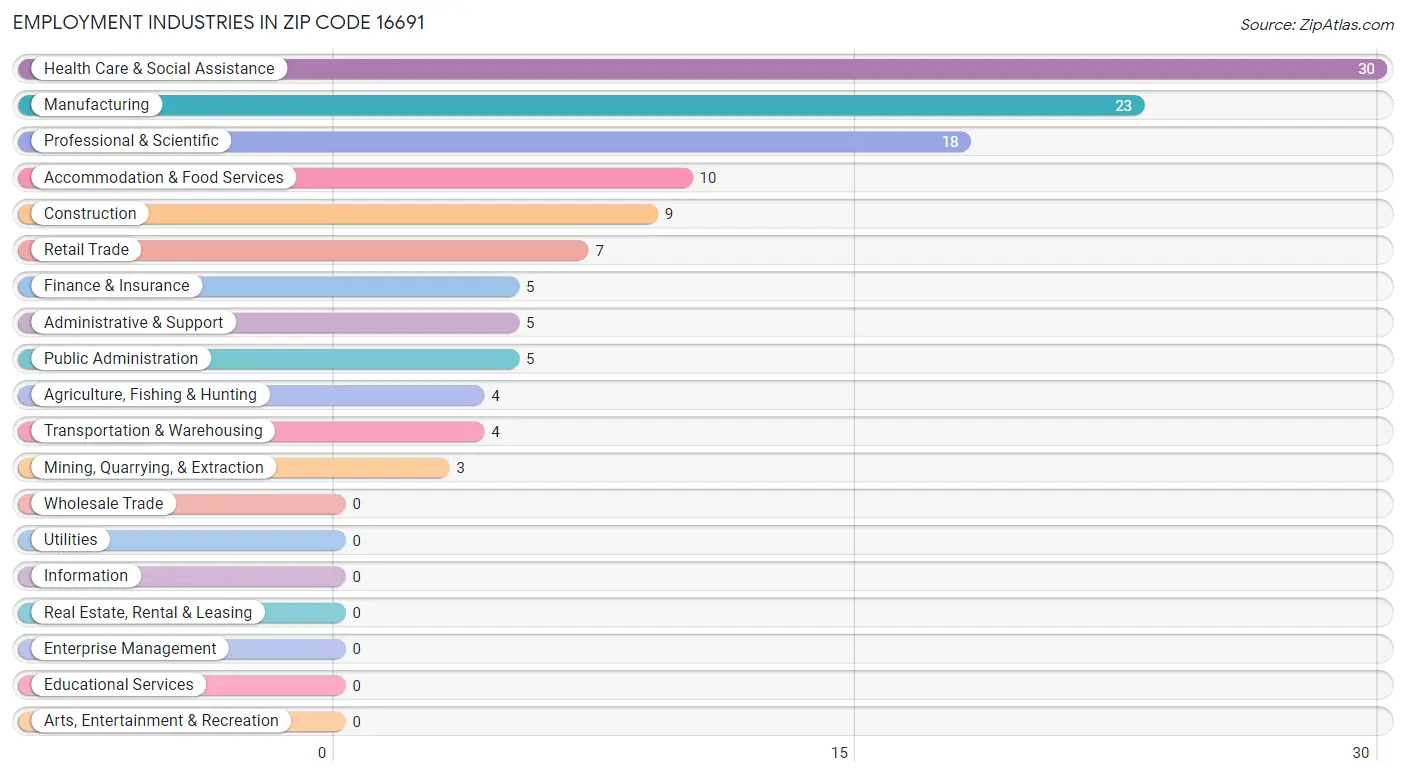Select the Educational Services label
This screenshot has width=1406, height=776.
[x=119, y=685]
